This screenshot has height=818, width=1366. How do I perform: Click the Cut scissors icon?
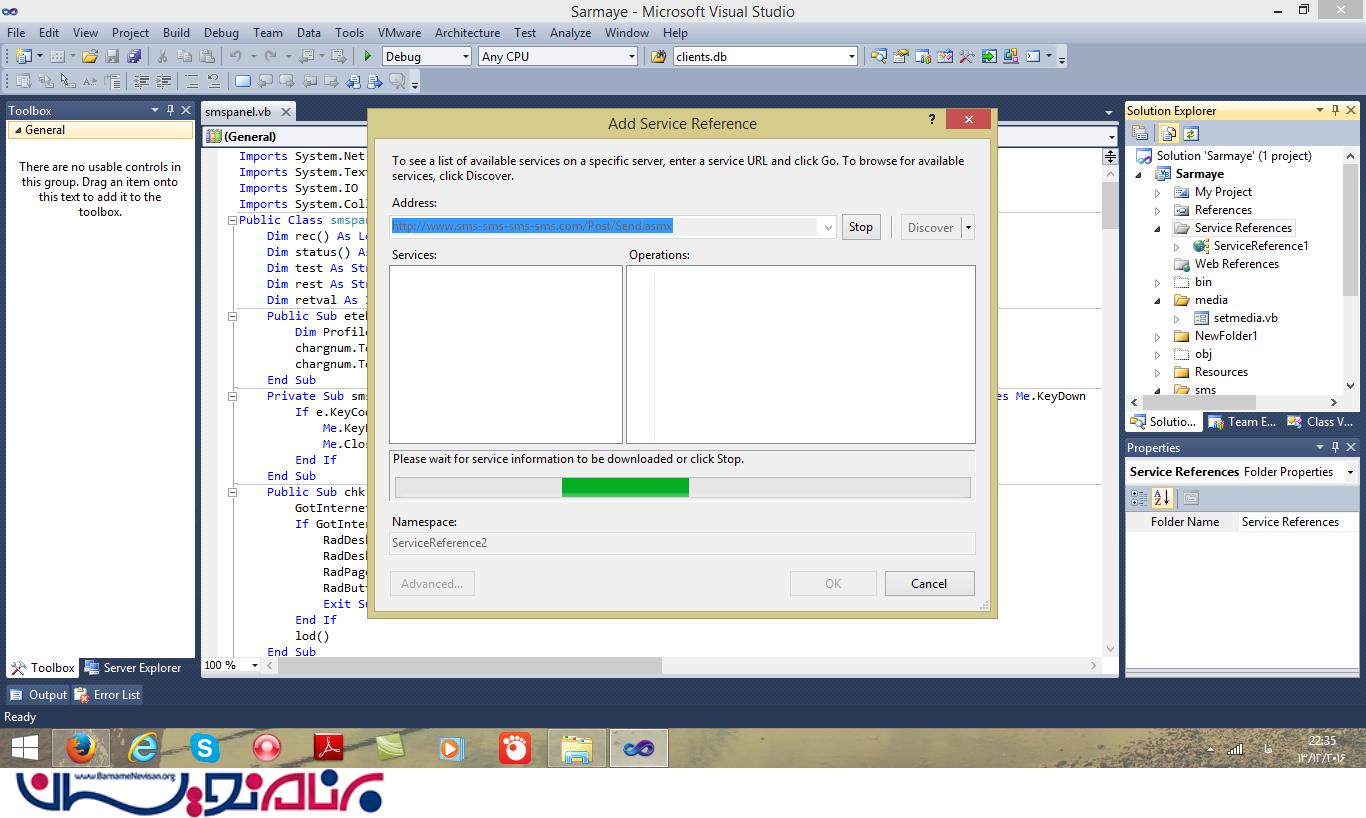tap(163, 57)
